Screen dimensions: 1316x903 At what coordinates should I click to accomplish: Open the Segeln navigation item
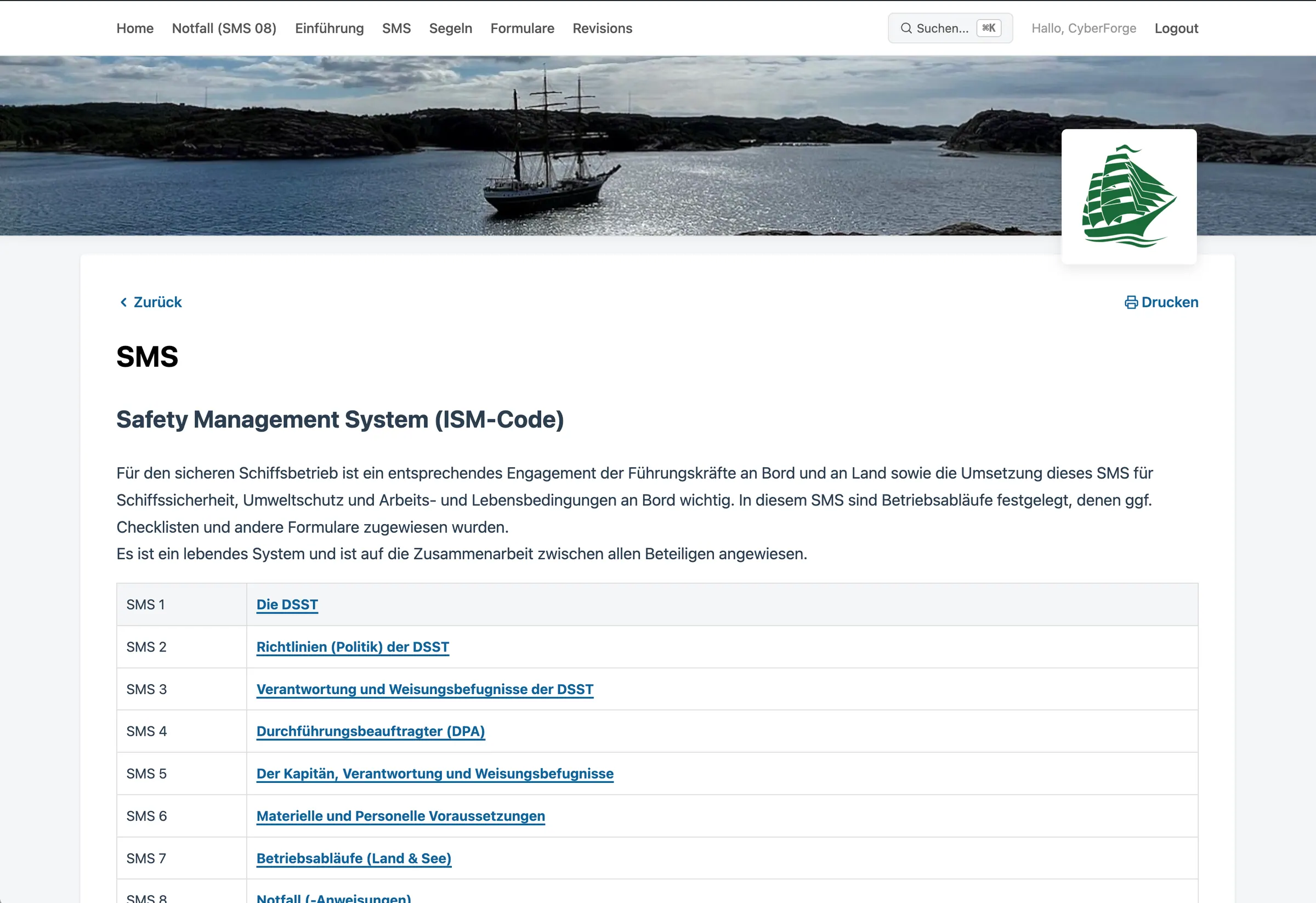[451, 29]
